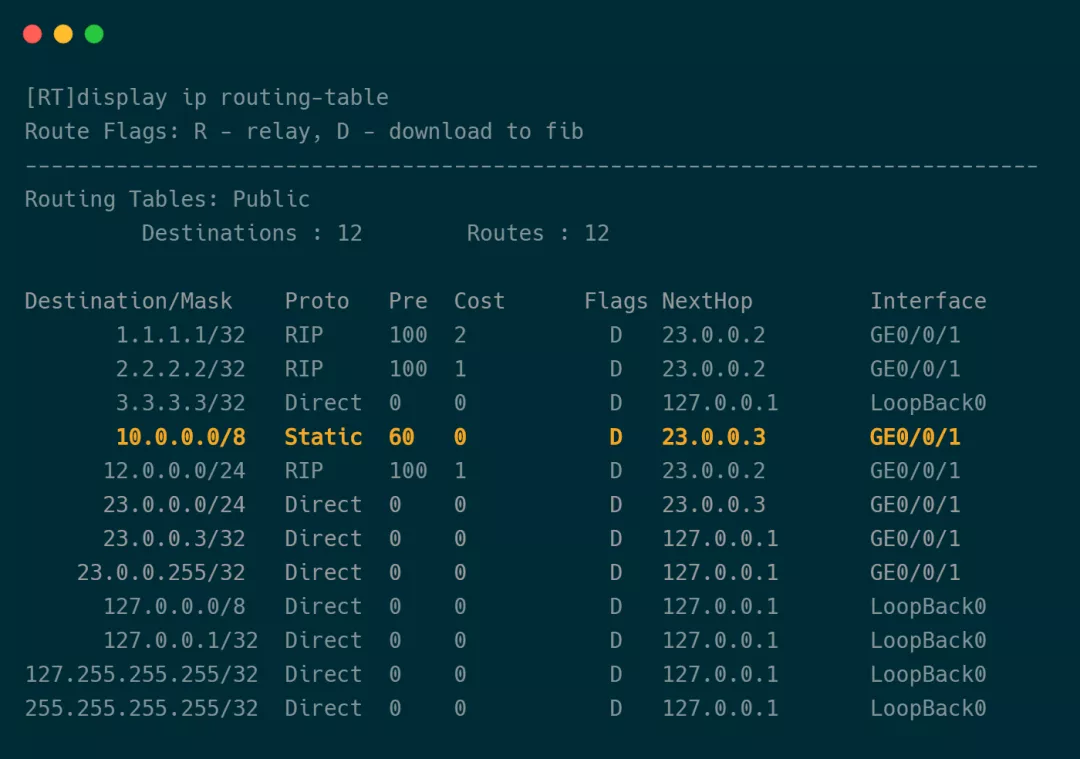The width and height of the screenshot is (1080, 759).
Task: Click next hop 23.0.0.3 in 23.0.0.0/24 row
Action: (x=714, y=504)
